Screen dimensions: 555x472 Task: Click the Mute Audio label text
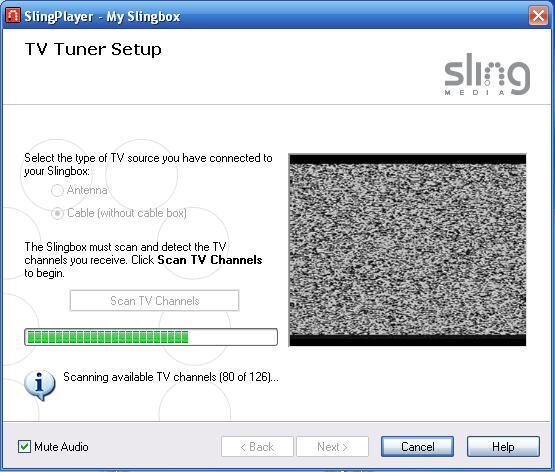click(61, 447)
